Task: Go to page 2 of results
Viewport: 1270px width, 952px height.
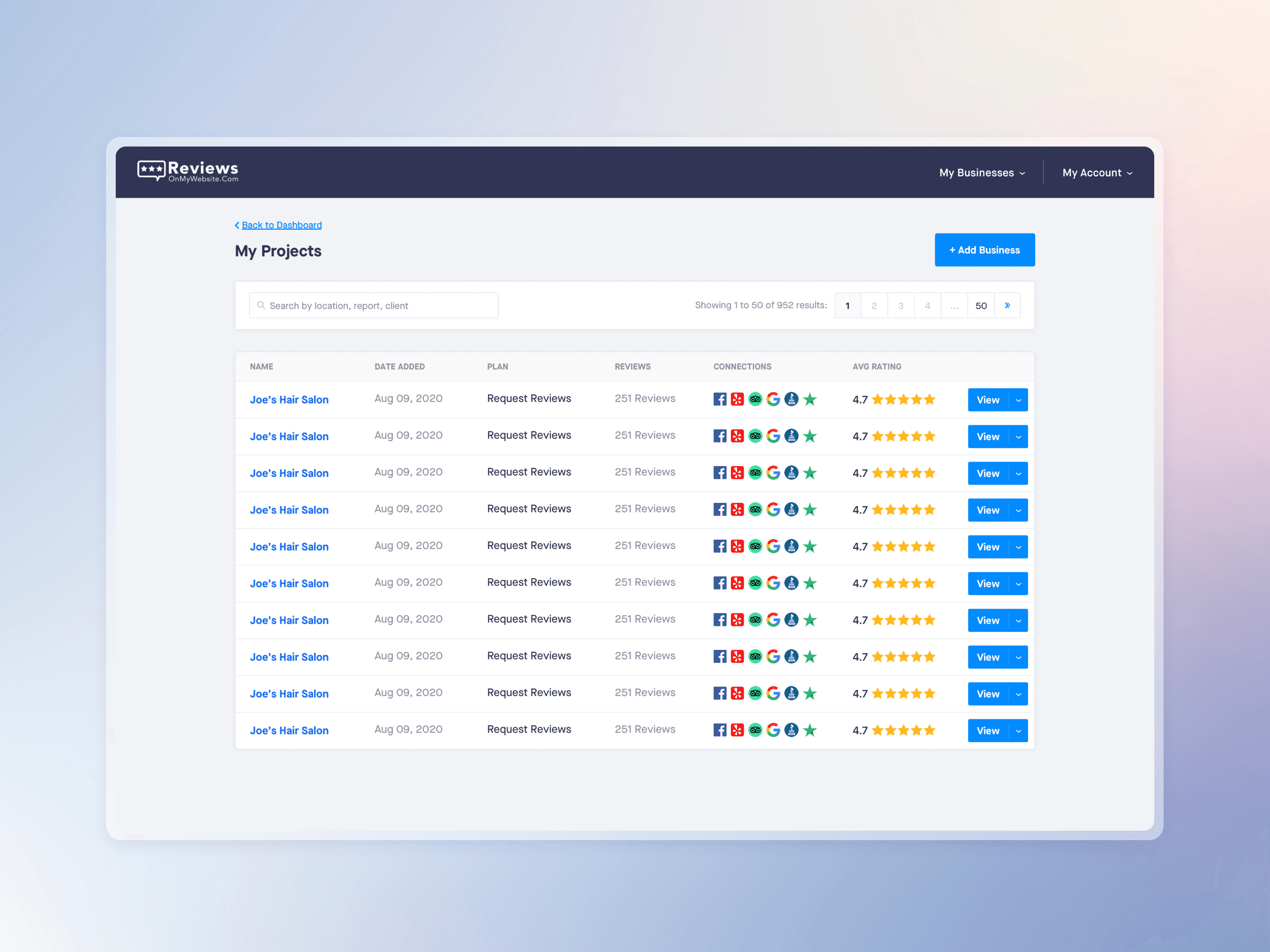Action: 874,305
